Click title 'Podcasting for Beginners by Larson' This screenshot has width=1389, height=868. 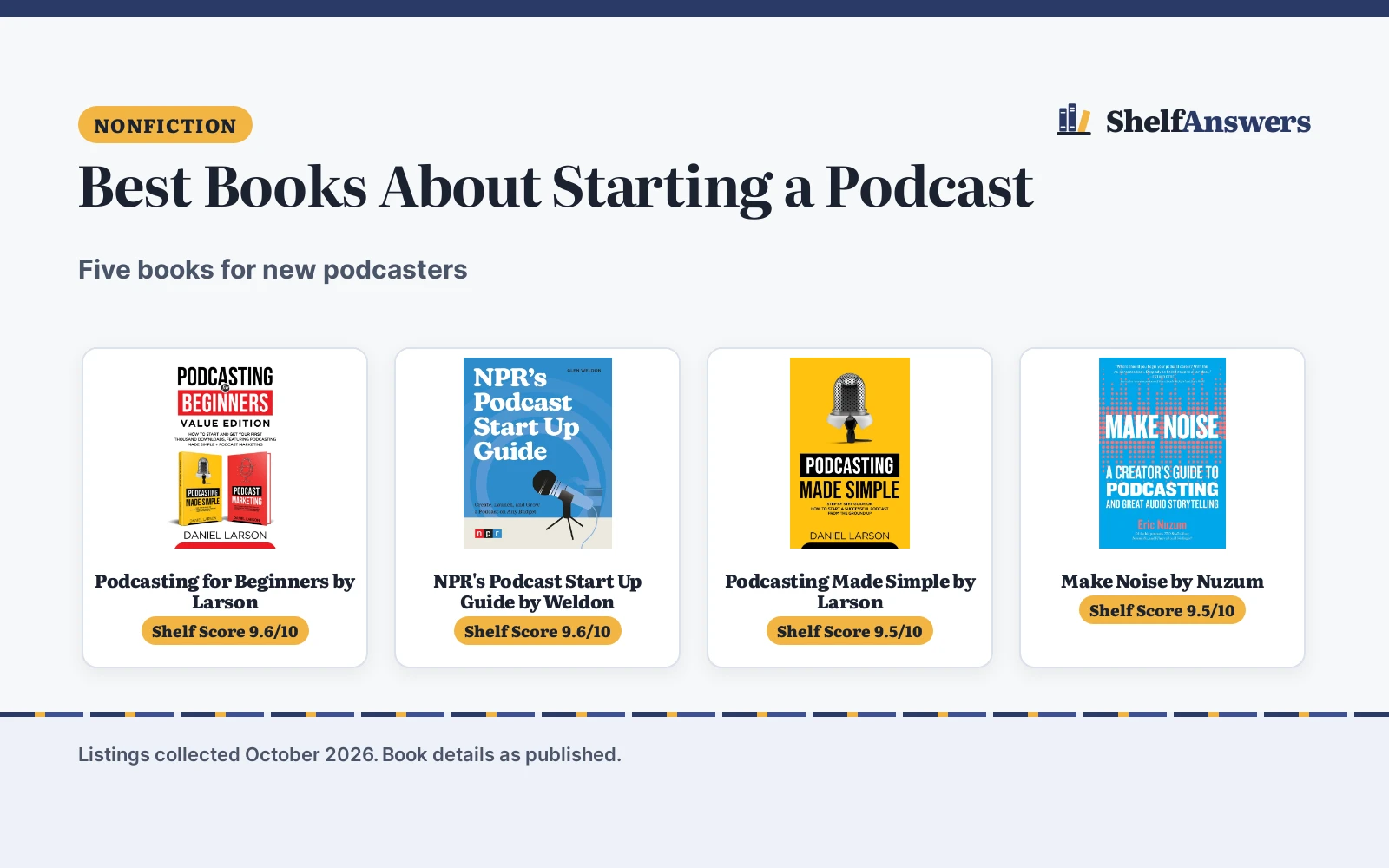pyautogui.click(x=225, y=592)
